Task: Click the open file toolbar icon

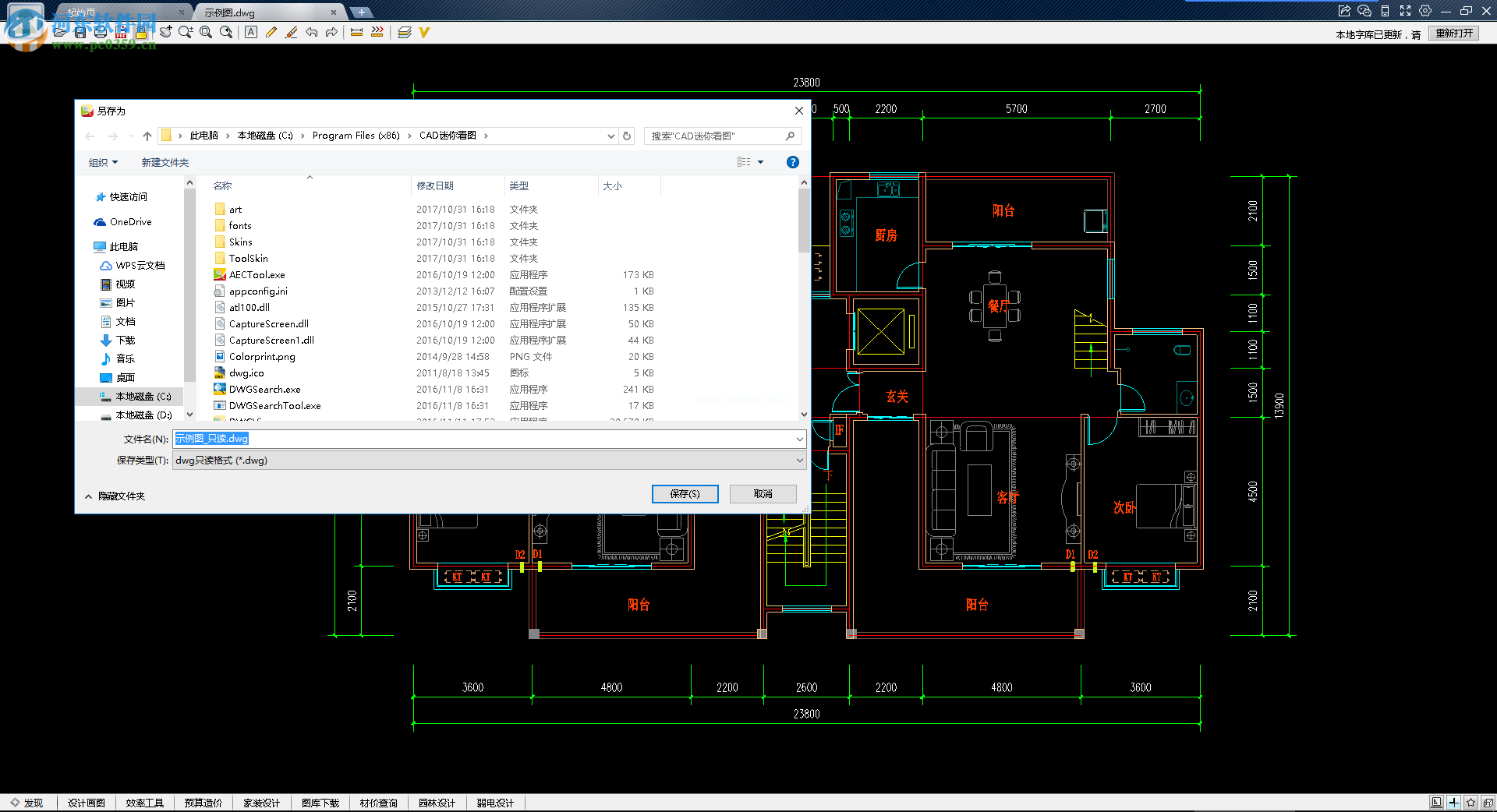Action: point(60,32)
